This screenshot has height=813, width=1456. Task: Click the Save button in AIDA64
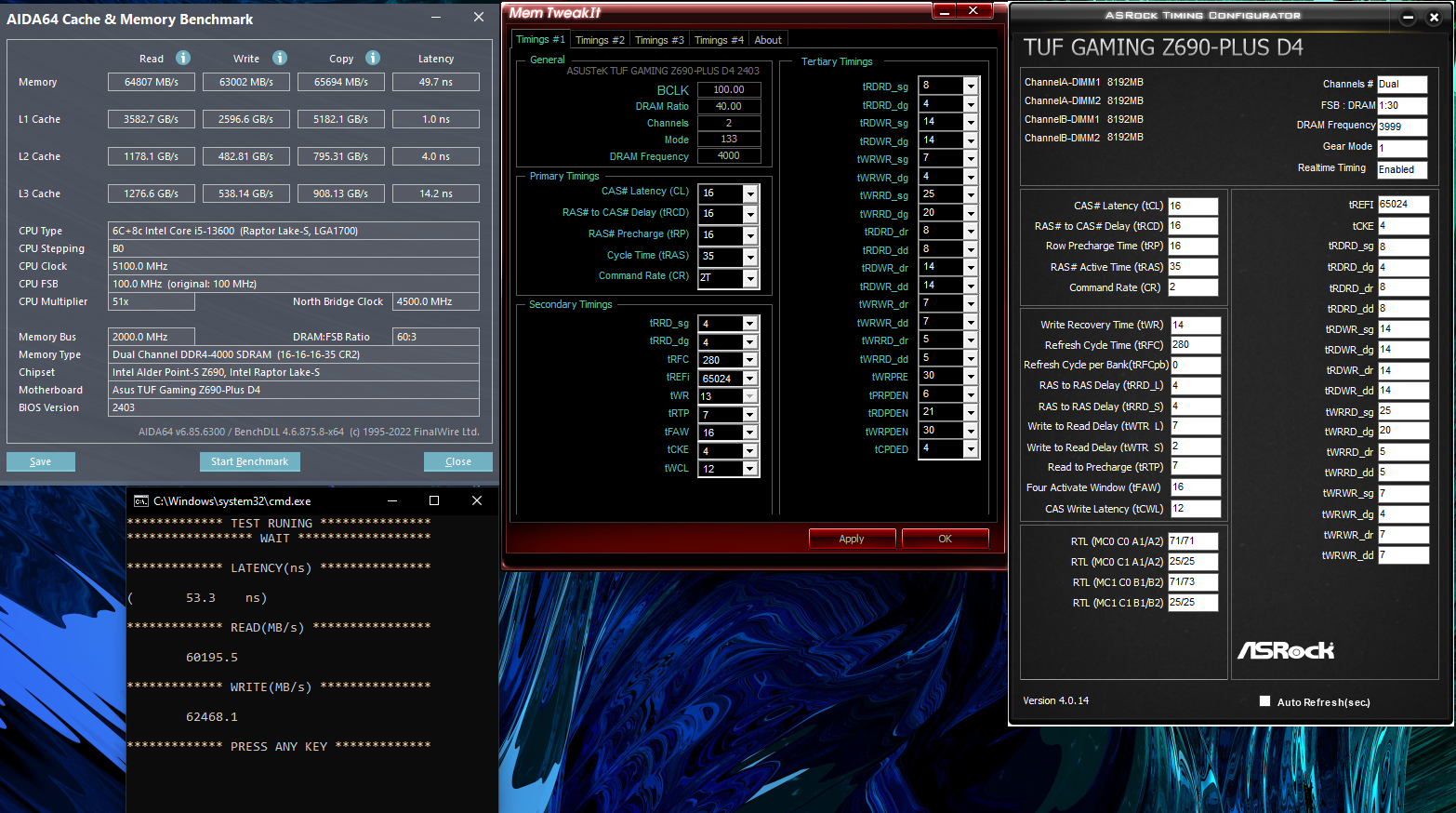coord(41,461)
